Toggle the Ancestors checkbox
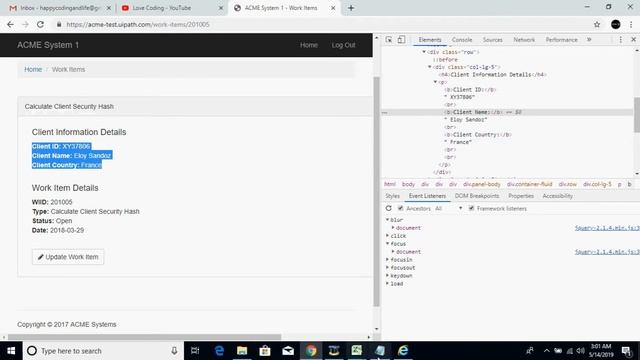 point(400,208)
